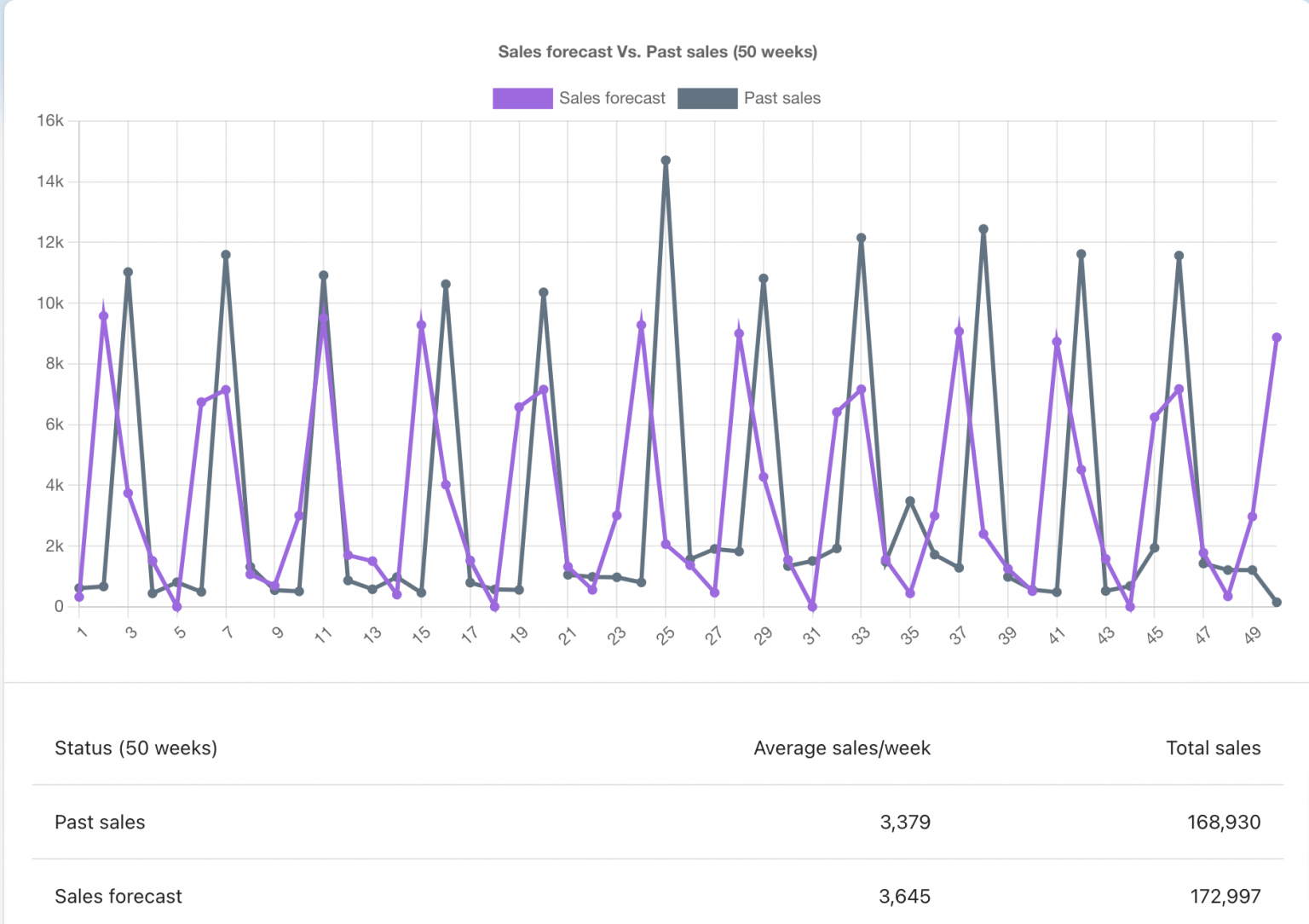Click the '0' y-axis label
The width and height of the screenshot is (1309, 924).
coord(59,607)
